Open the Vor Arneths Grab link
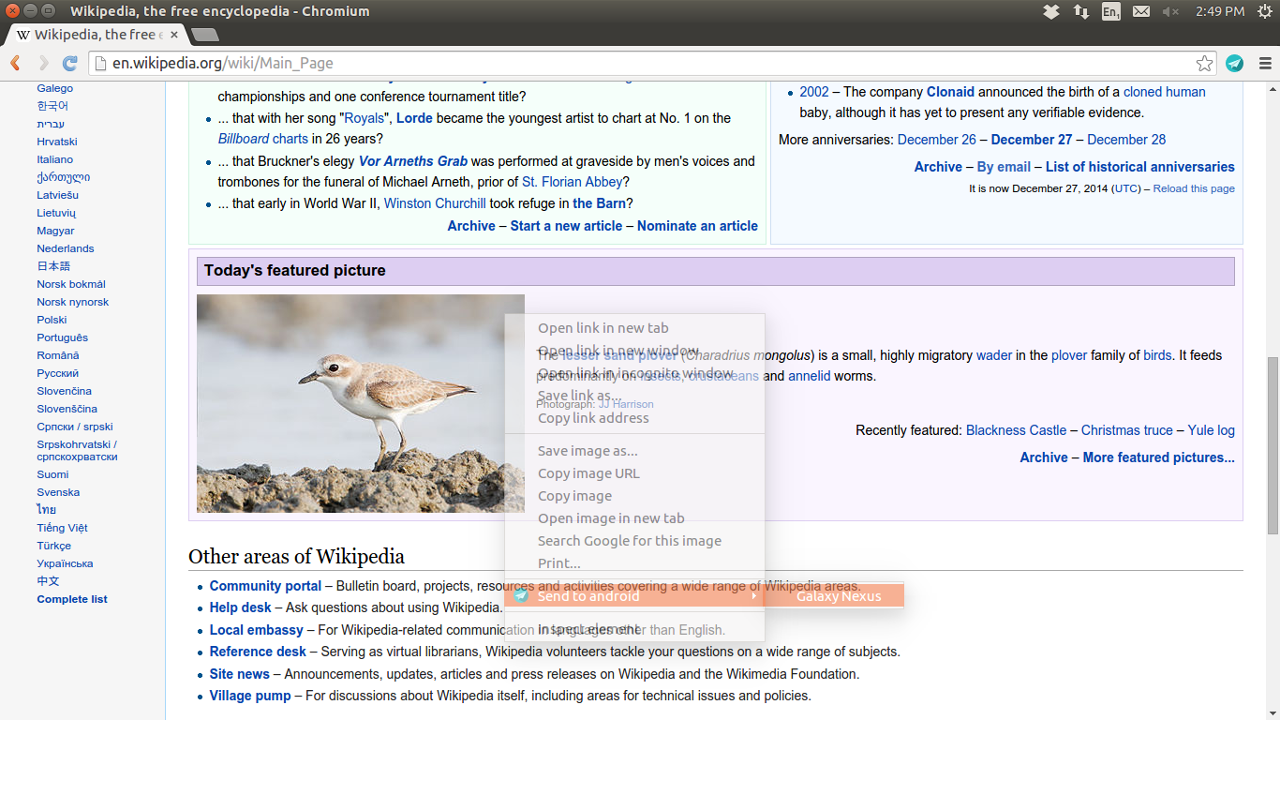The image size is (1280, 800). [x=413, y=161]
